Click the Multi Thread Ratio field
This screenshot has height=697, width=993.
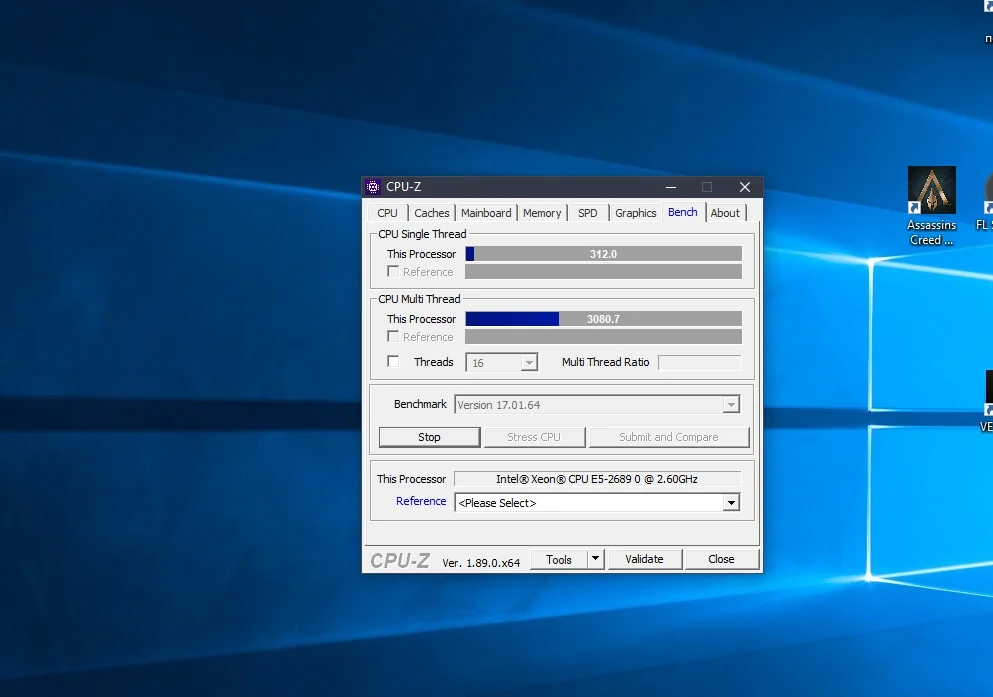(x=700, y=362)
